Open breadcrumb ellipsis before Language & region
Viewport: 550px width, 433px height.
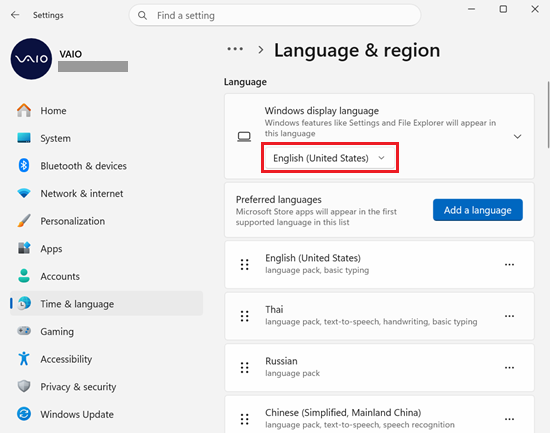[235, 49]
